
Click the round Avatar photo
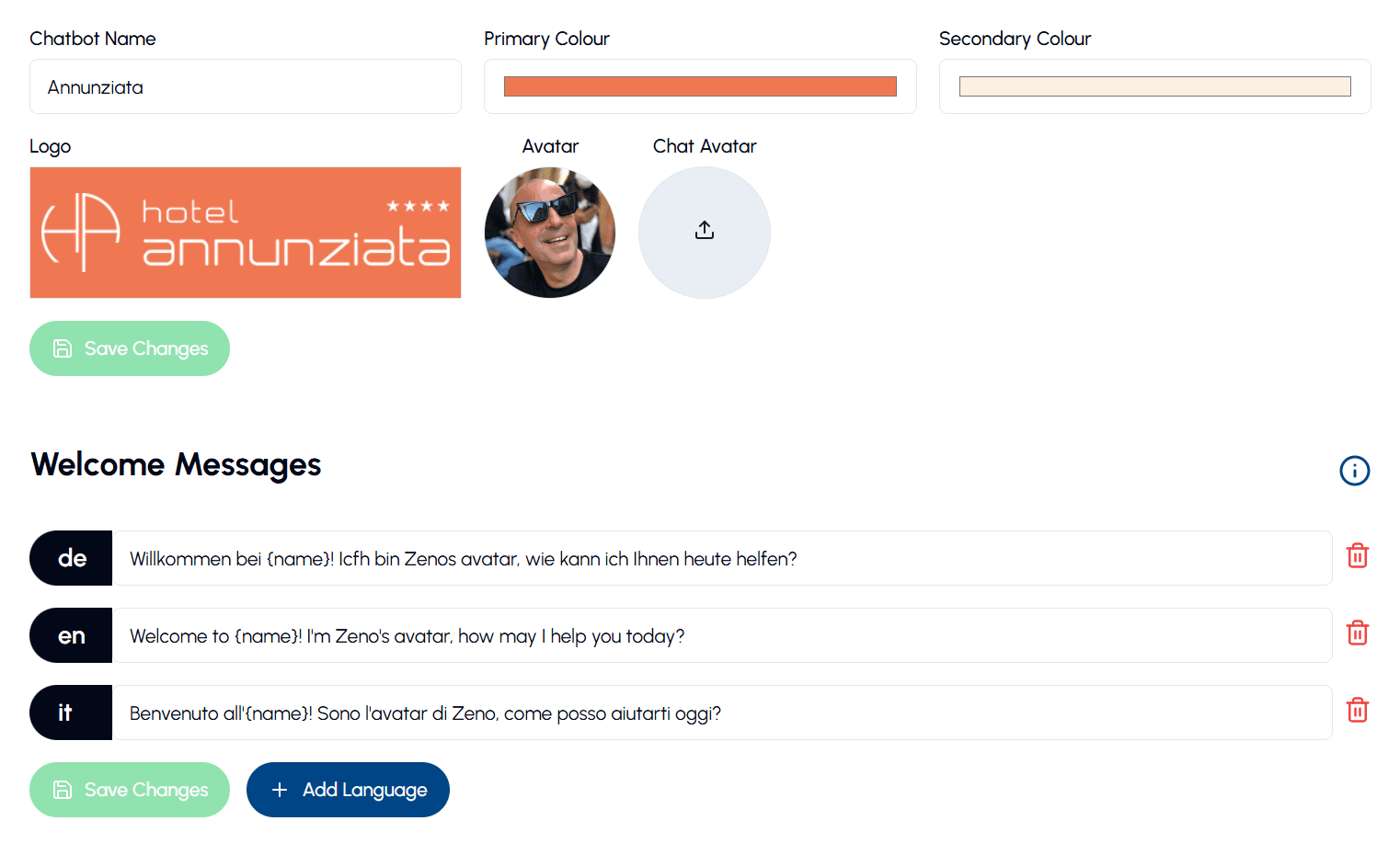[550, 233]
